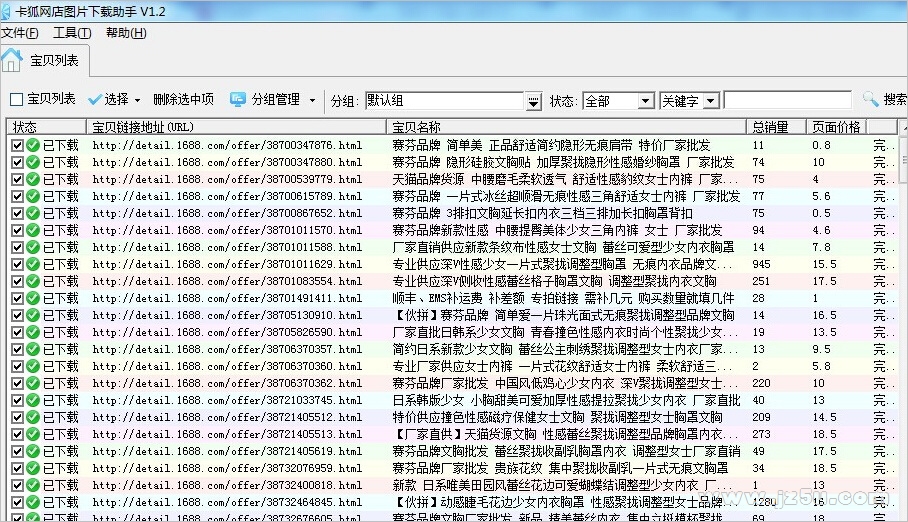Open the 选择 dropdown arrow
The image size is (908, 522).
(x=137, y=100)
